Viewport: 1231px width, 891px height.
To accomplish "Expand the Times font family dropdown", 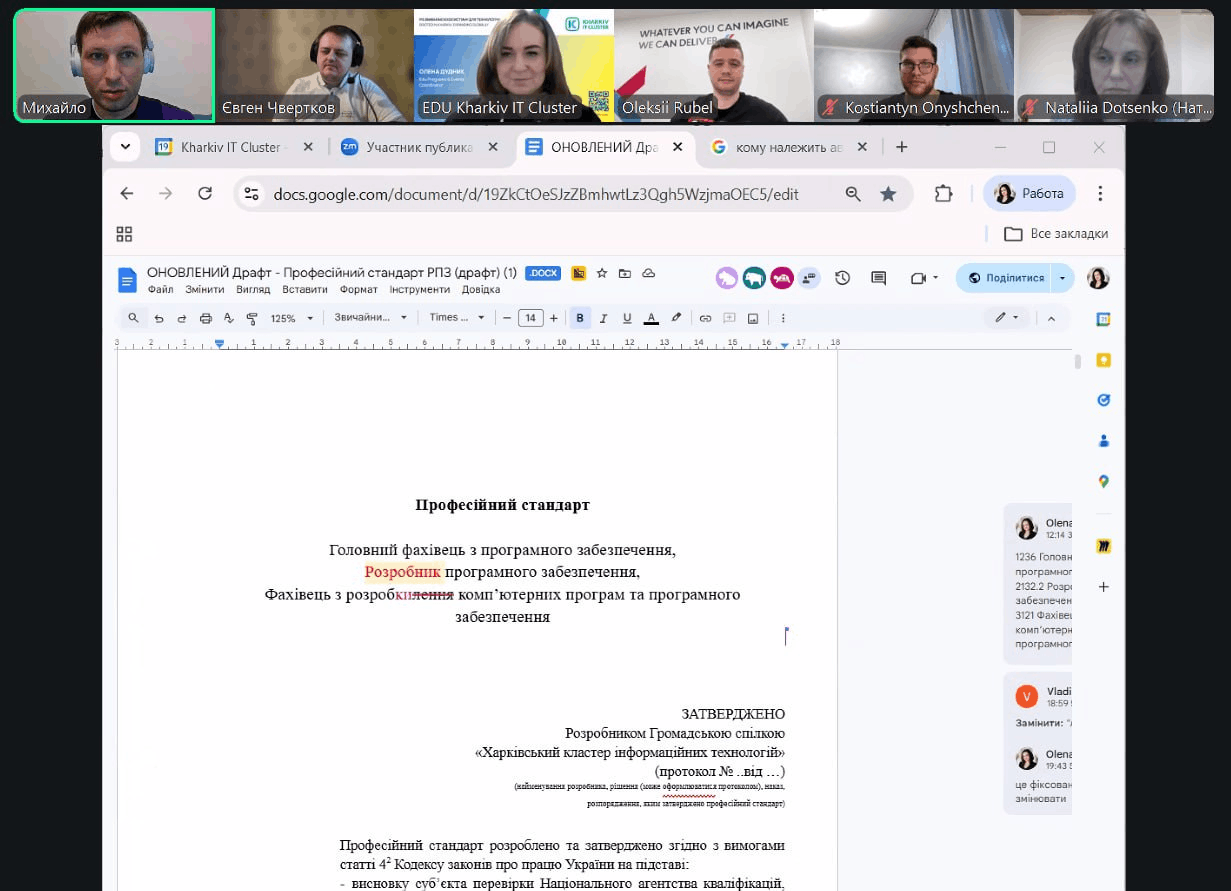I will pos(457,318).
